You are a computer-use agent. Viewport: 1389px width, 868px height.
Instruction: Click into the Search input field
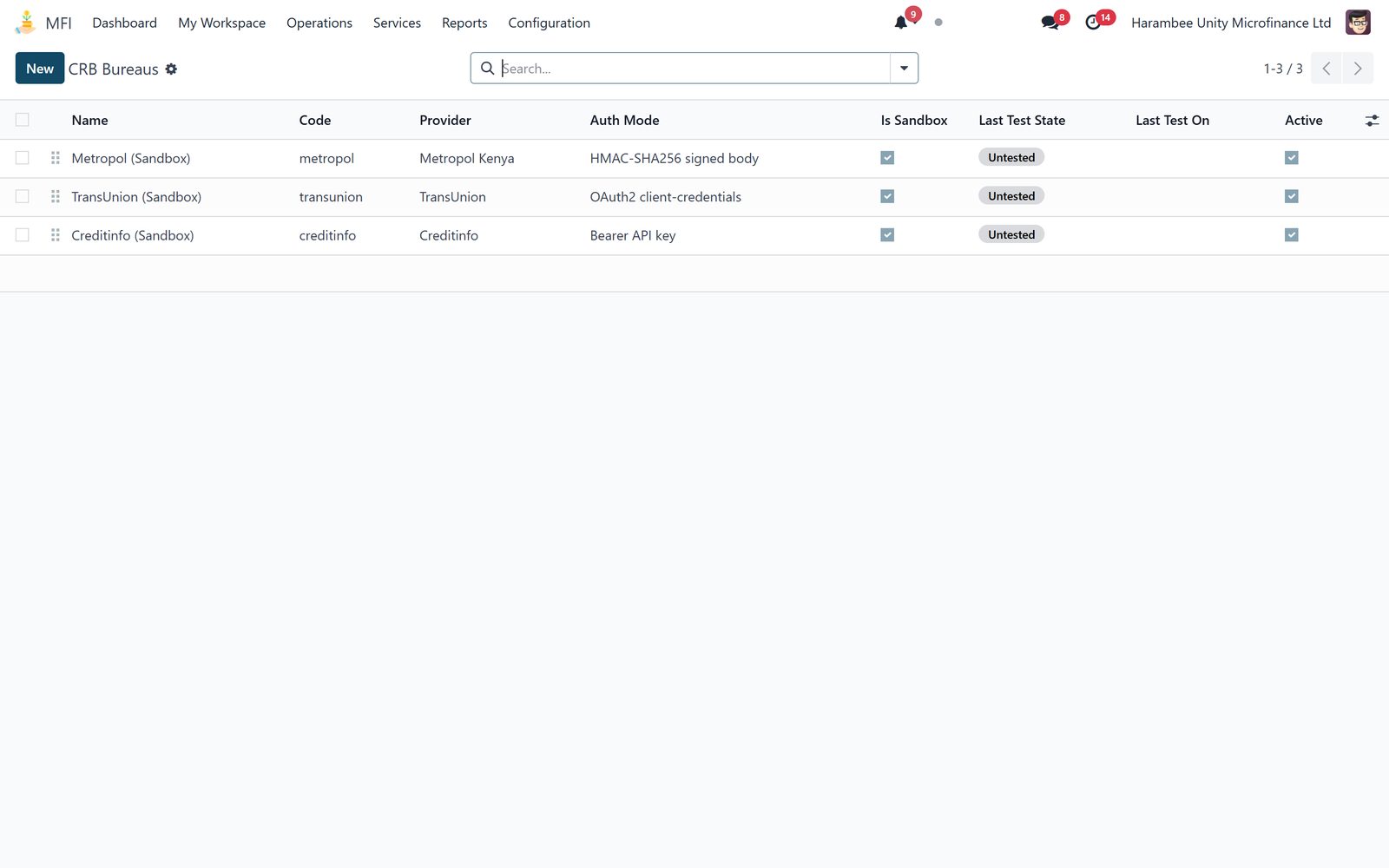[694, 69]
